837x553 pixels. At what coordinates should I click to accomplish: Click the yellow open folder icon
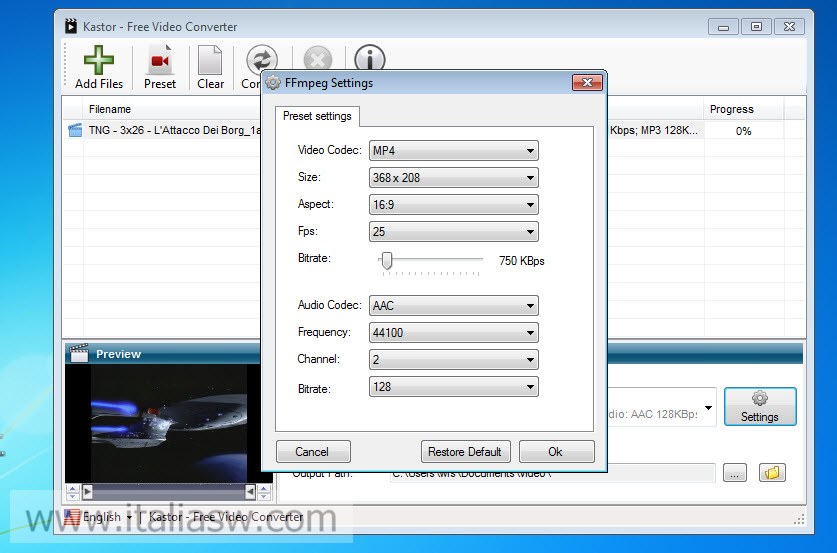pos(772,472)
